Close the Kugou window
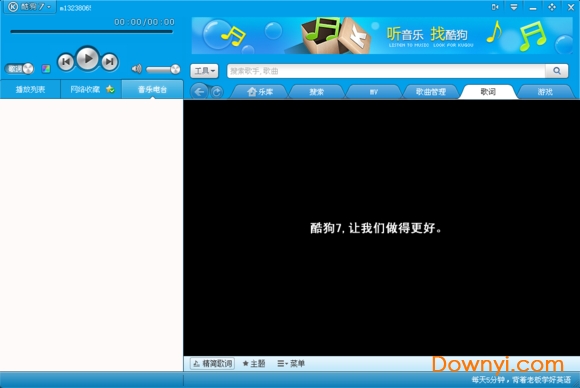The image size is (580, 388). point(571,7)
